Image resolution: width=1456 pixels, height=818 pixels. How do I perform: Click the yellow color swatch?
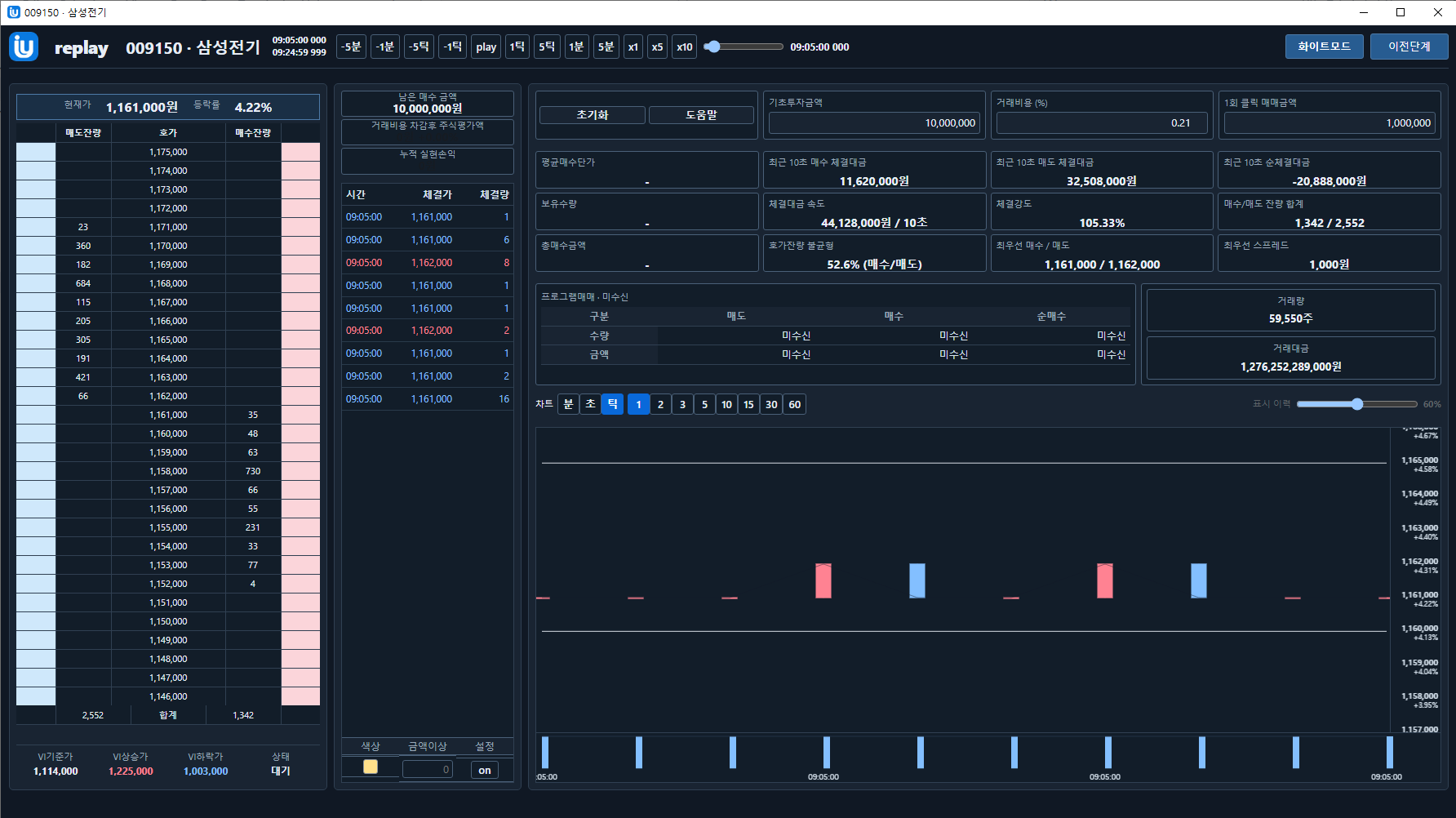[371, 767]
